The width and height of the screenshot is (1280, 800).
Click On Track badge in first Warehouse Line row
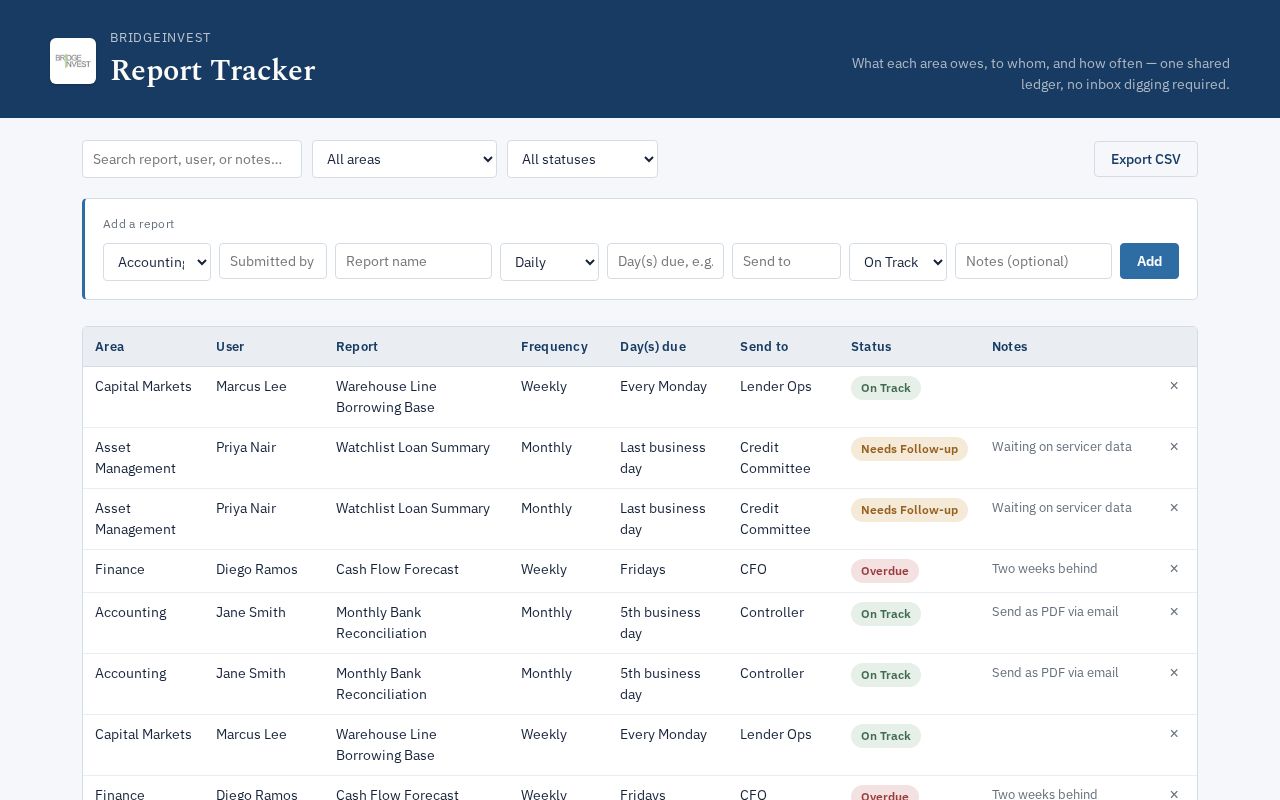tap(886, 388)
